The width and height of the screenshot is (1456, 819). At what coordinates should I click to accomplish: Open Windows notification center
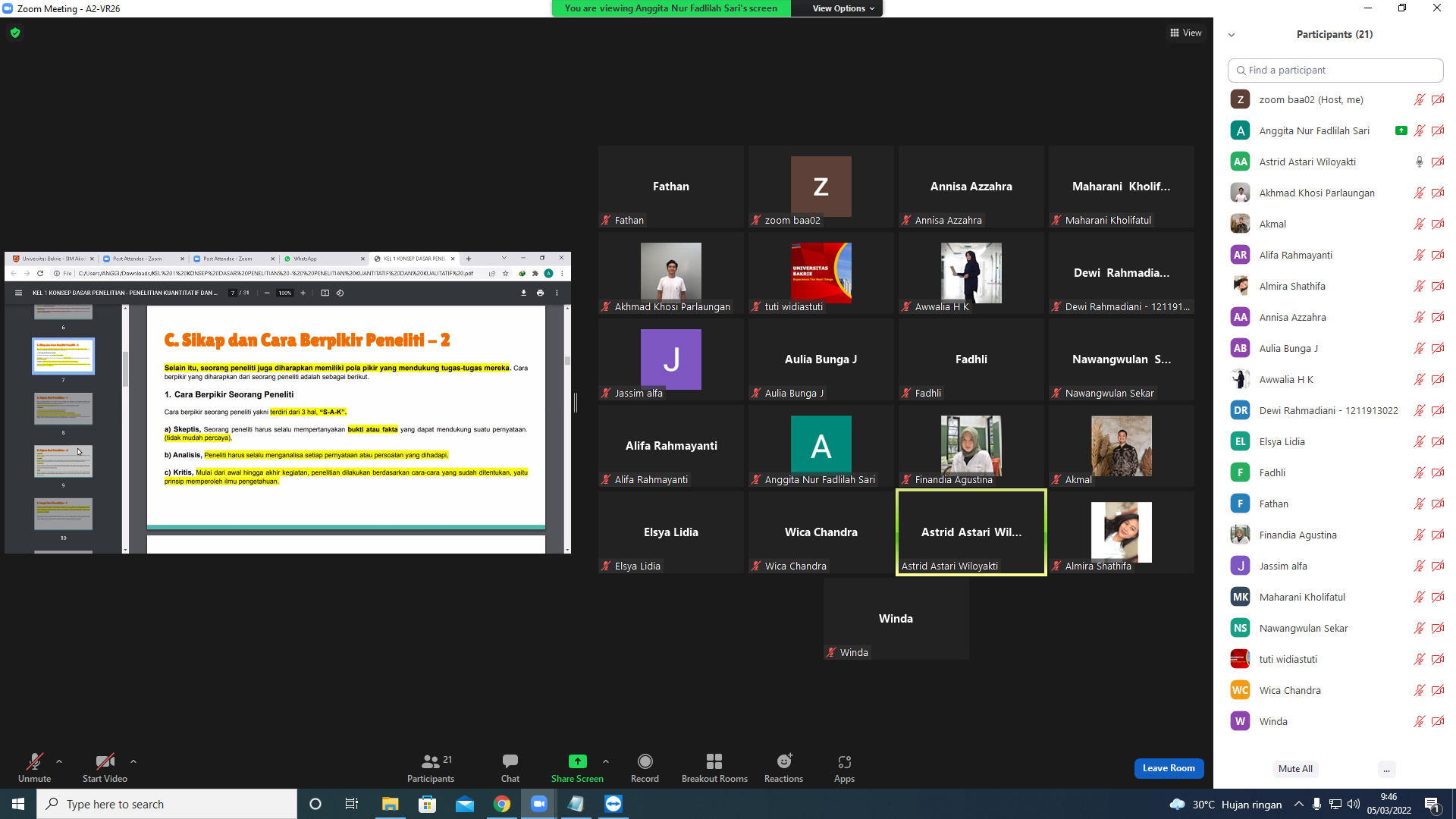[x=1432, y=804]
